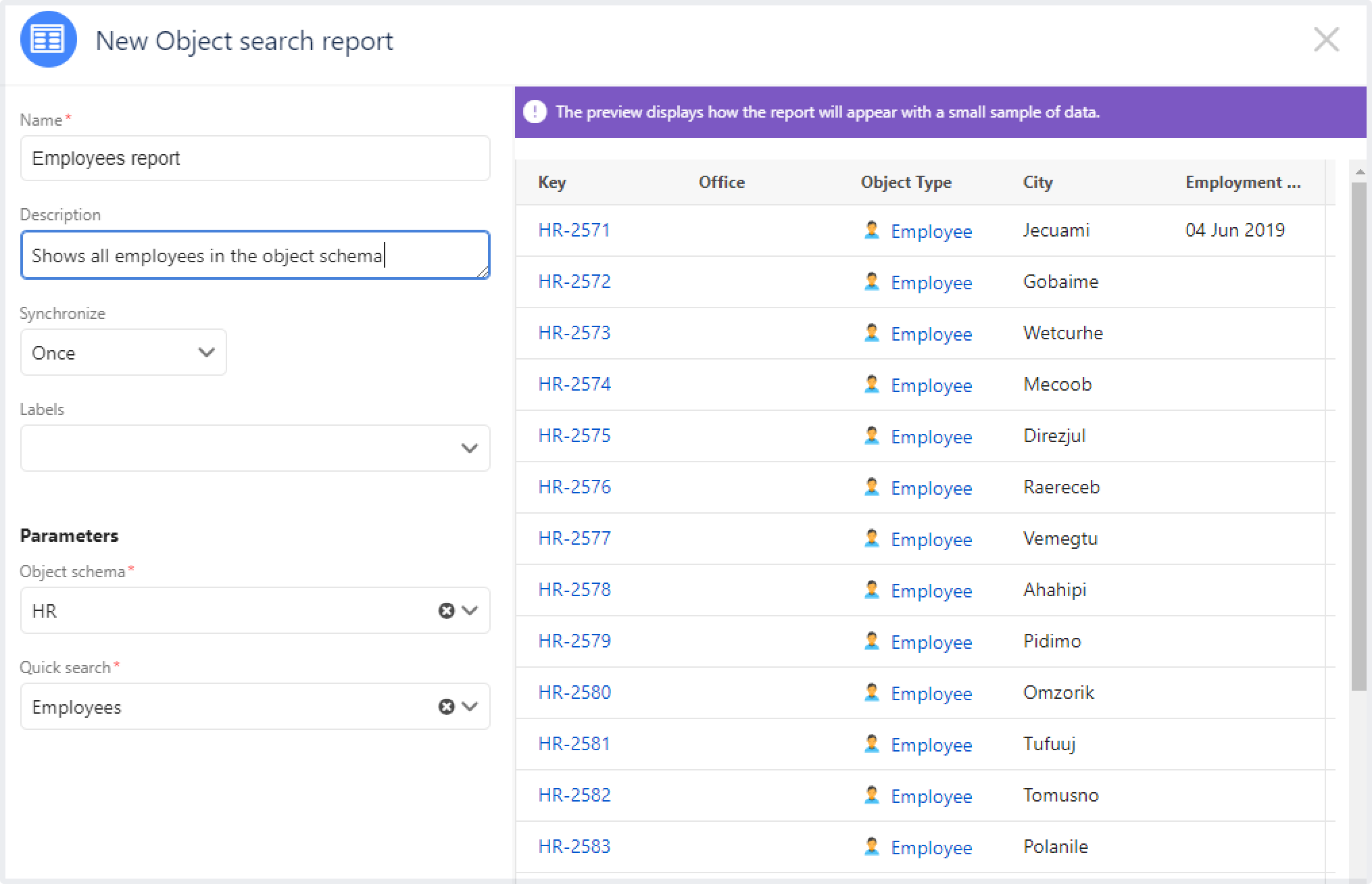Click the City column header
The height and width of the screenshot is (884, 1372).
click(1038, 182)
